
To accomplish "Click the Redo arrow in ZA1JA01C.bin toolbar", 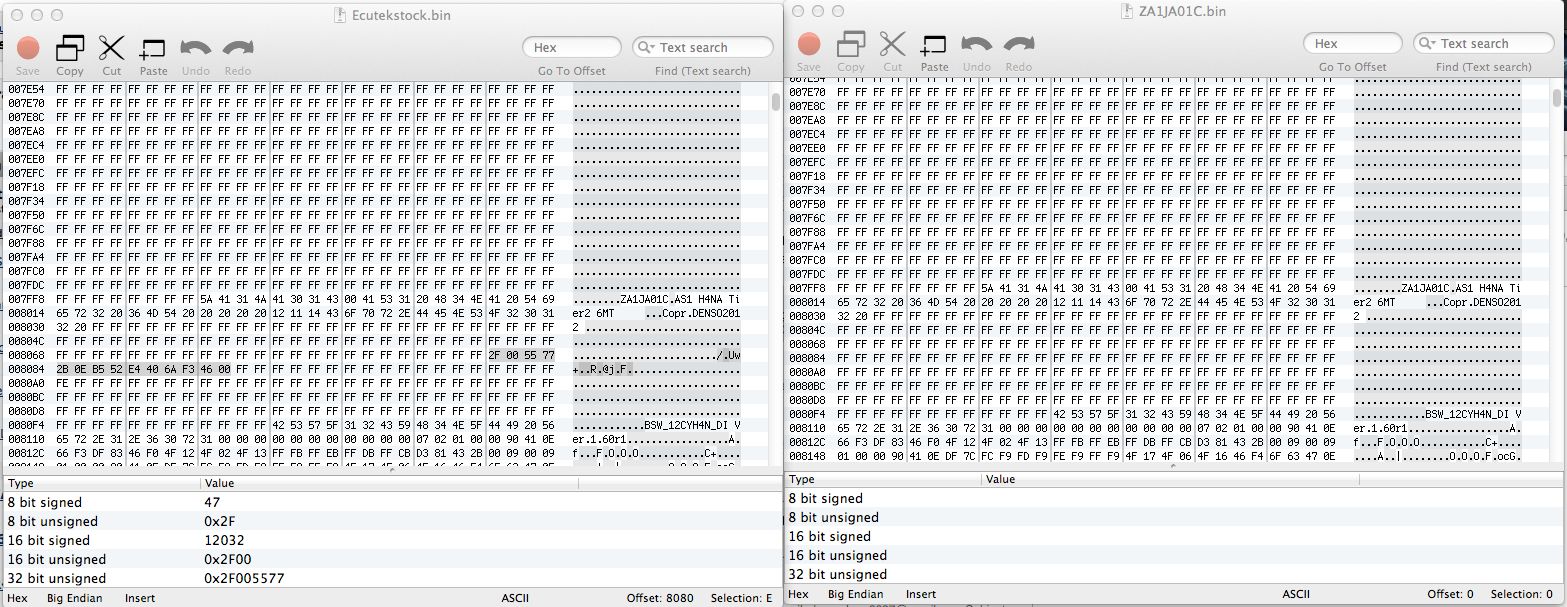I will pyautogui.click(x=1018, y=45).
